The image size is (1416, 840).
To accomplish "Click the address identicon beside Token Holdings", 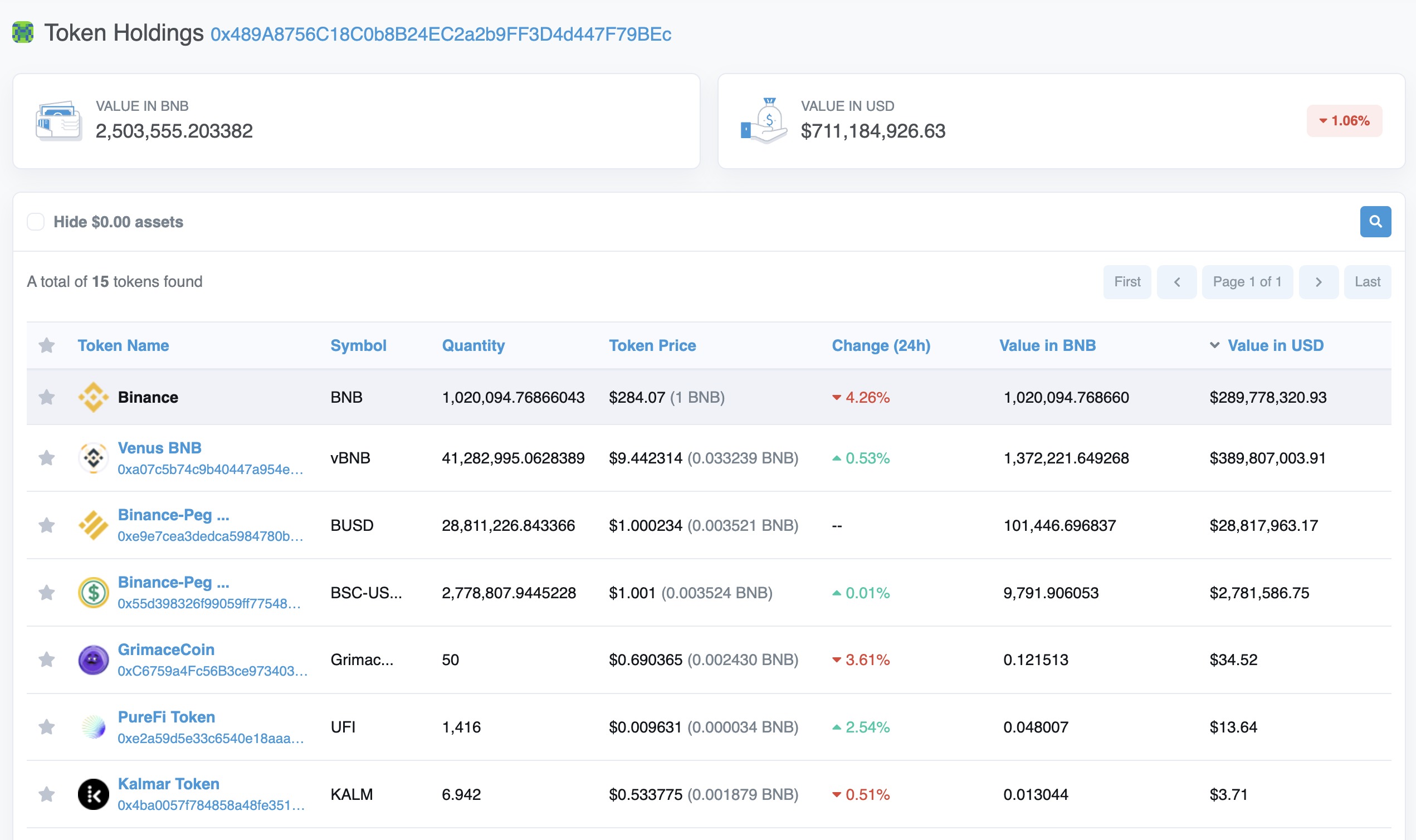I will (x=23, y=32).
